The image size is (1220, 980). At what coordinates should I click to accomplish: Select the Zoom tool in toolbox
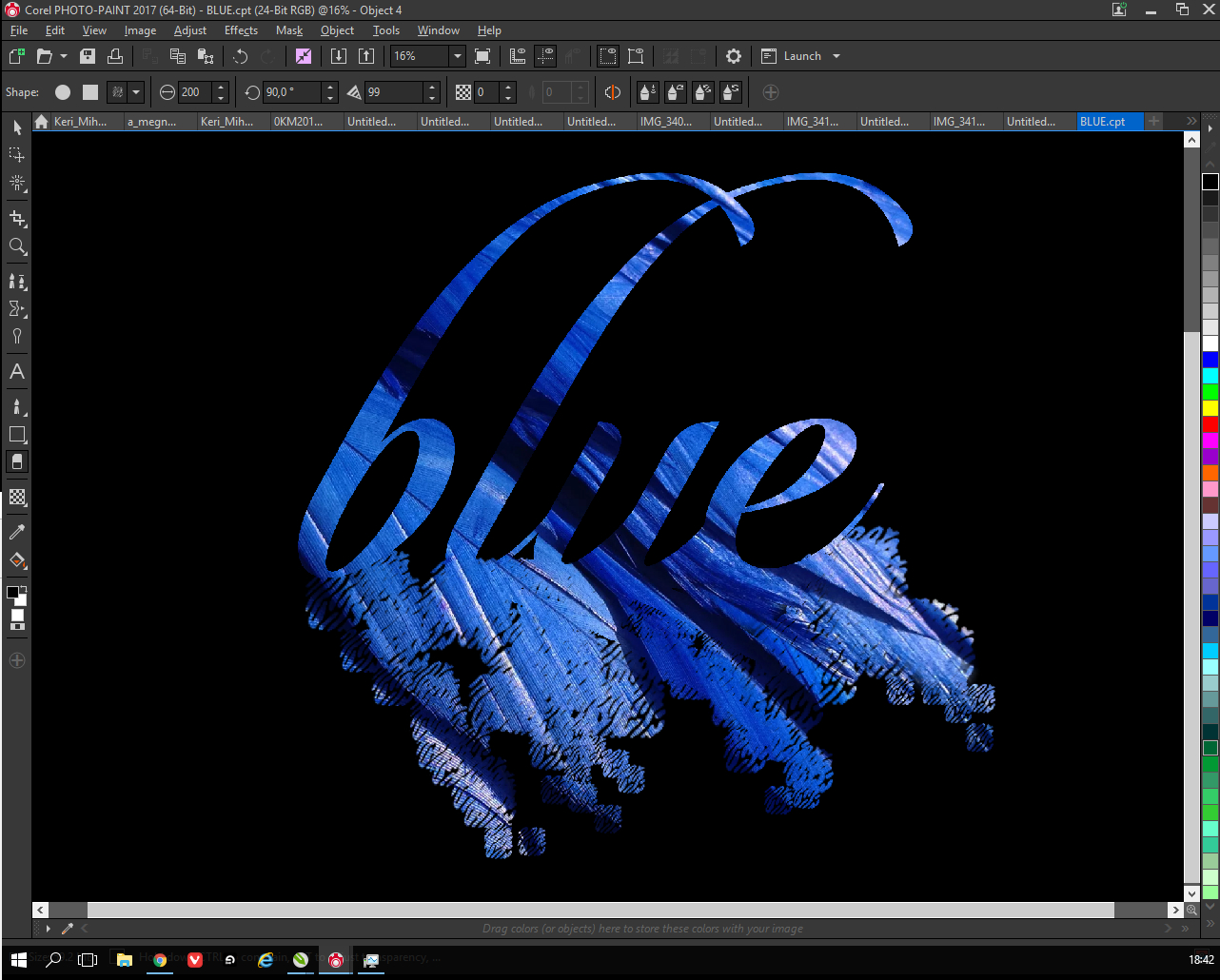point(17,247)
